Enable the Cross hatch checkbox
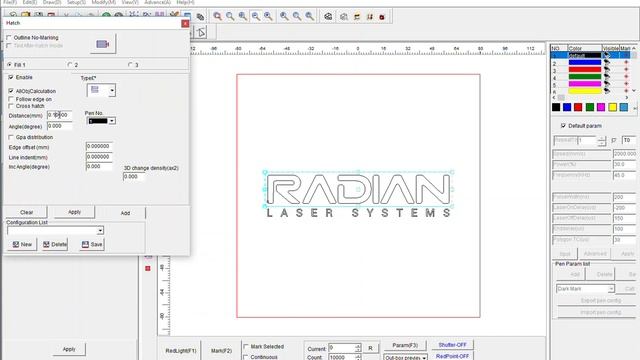 point(11,106)
